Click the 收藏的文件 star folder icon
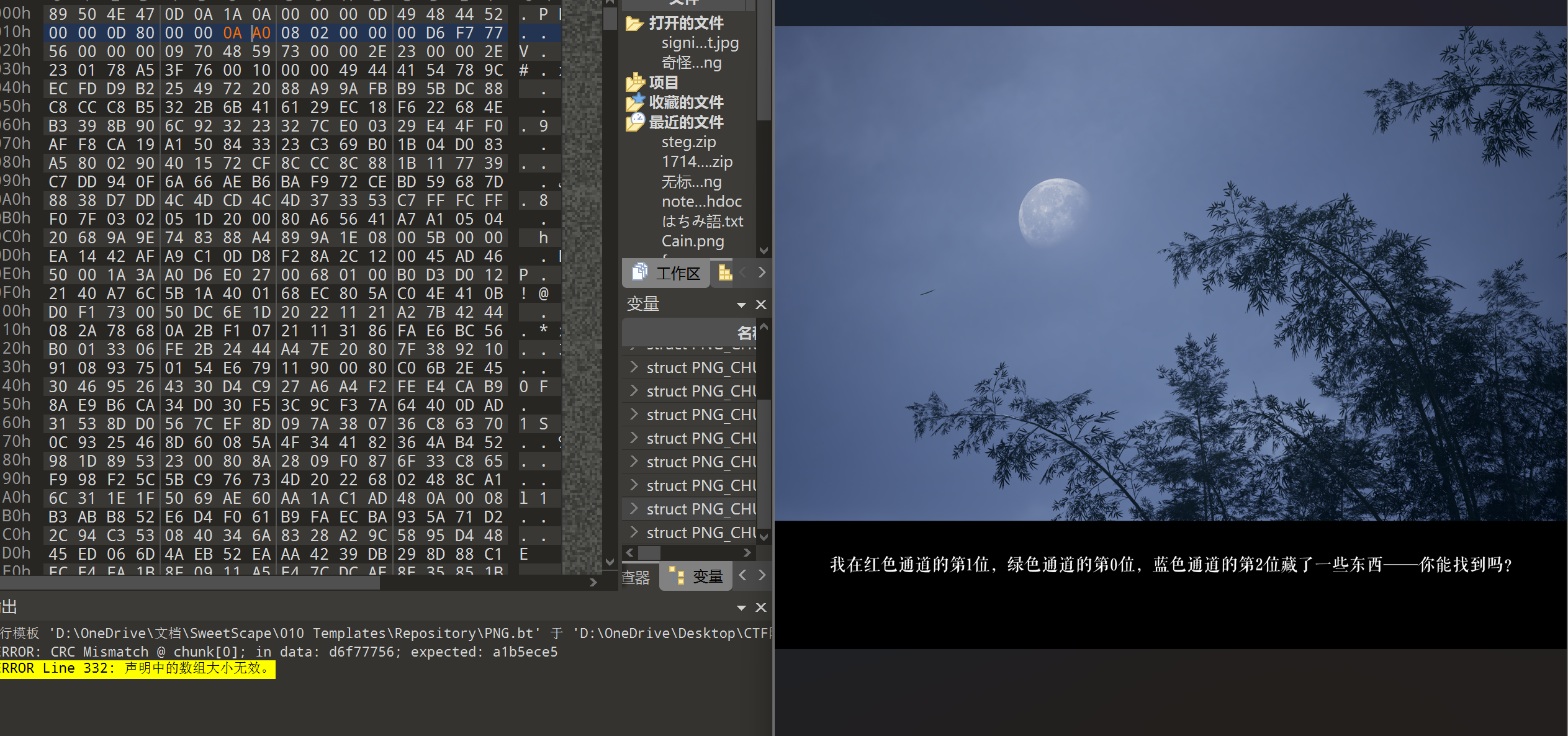The width and height of the screenshot is (1568, 736). click(x=635, y=102)
